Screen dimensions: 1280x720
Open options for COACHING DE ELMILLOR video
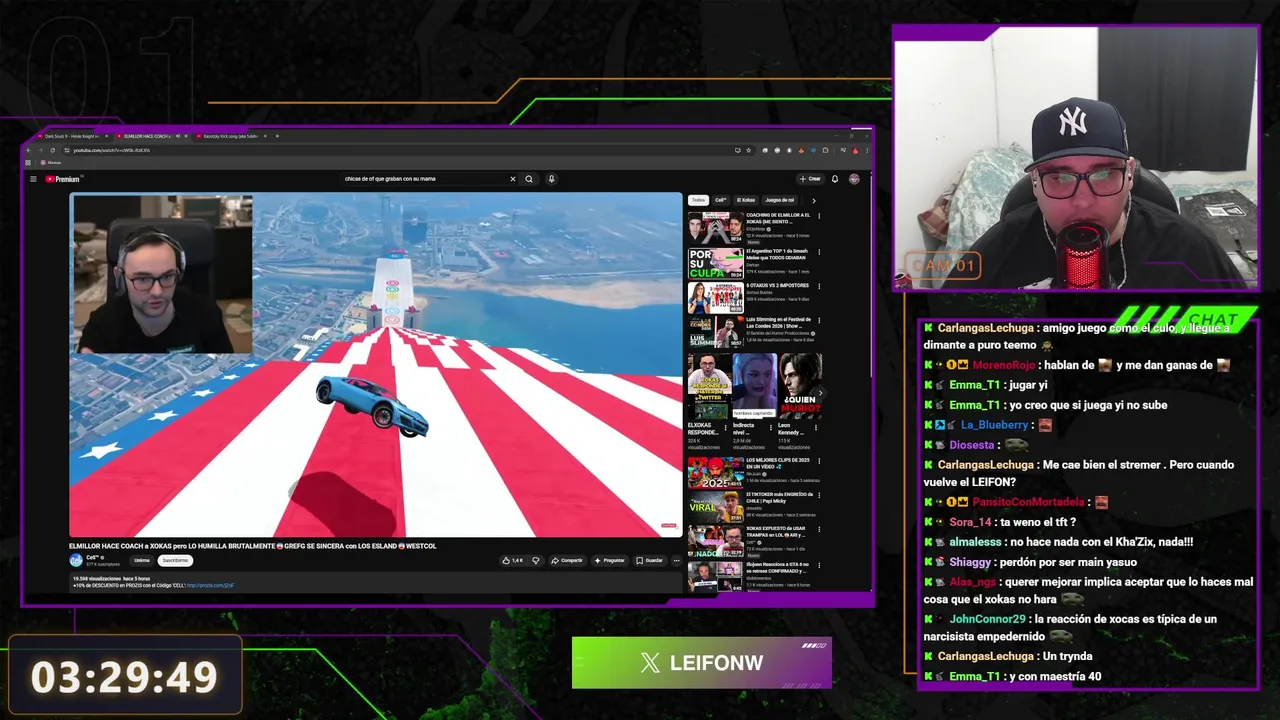819,217
